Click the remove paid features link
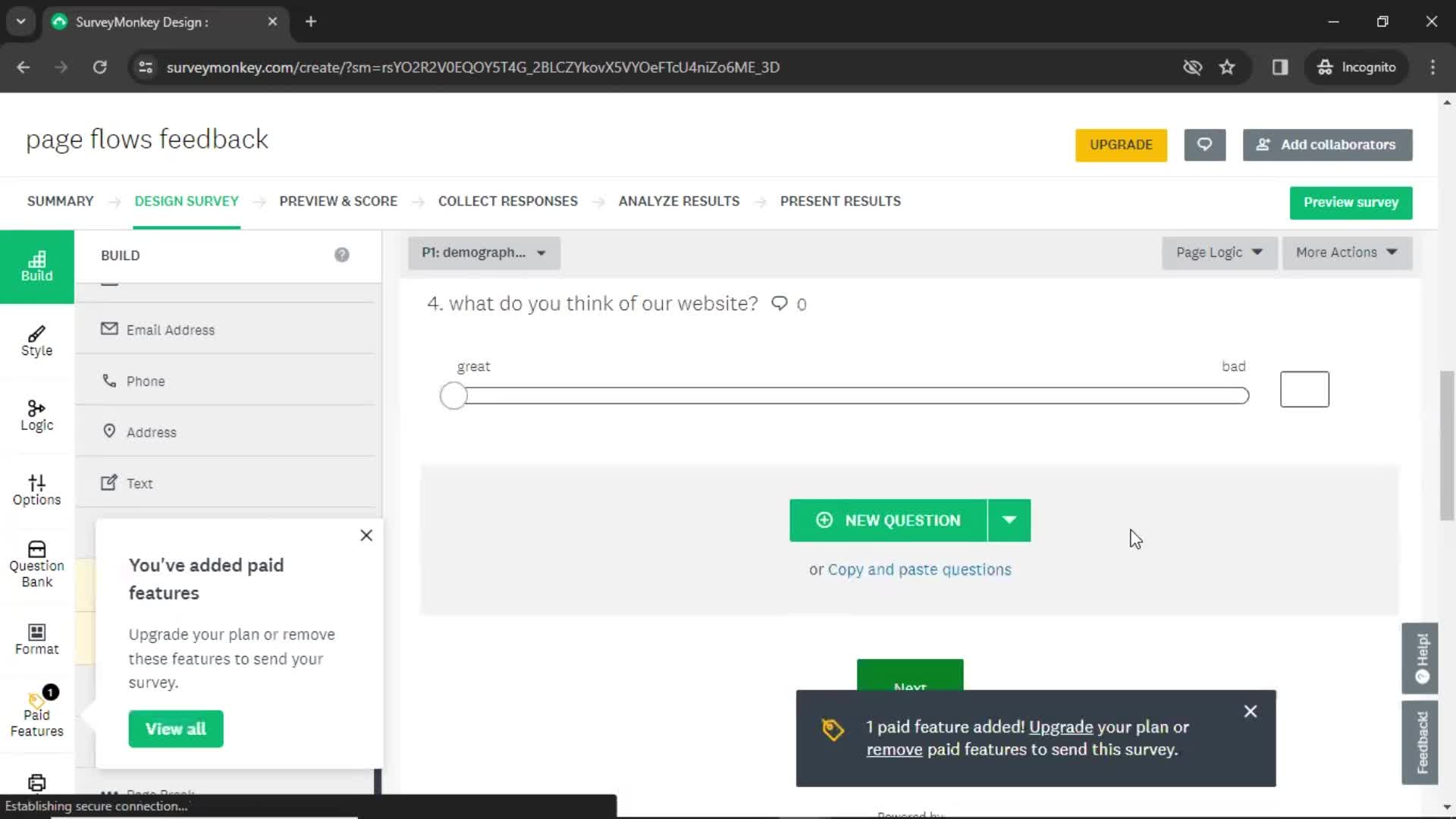The image size is (1456, 819). [x=895, y=749]
